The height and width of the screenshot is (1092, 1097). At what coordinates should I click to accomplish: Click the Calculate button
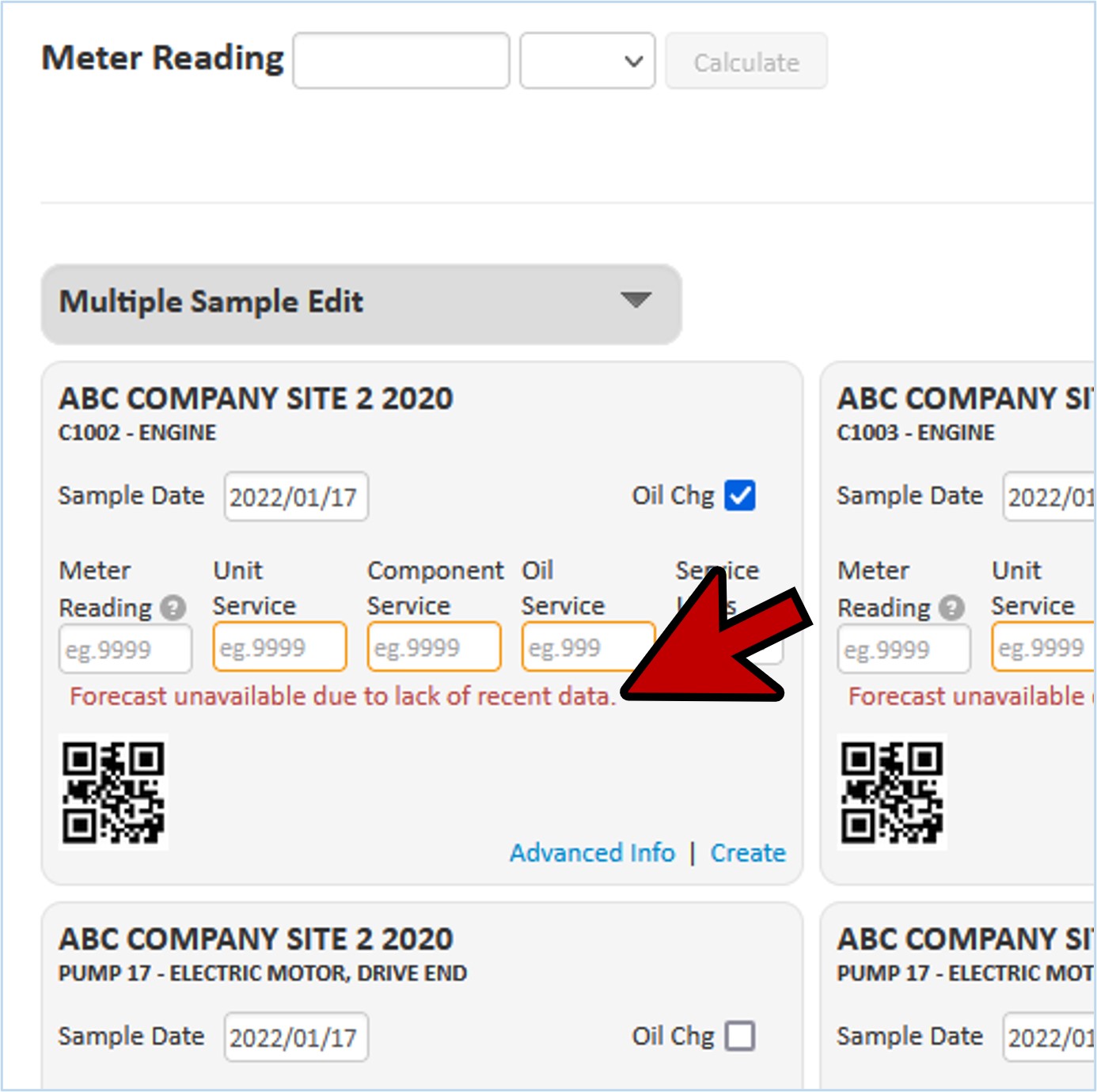coord(746,62)
